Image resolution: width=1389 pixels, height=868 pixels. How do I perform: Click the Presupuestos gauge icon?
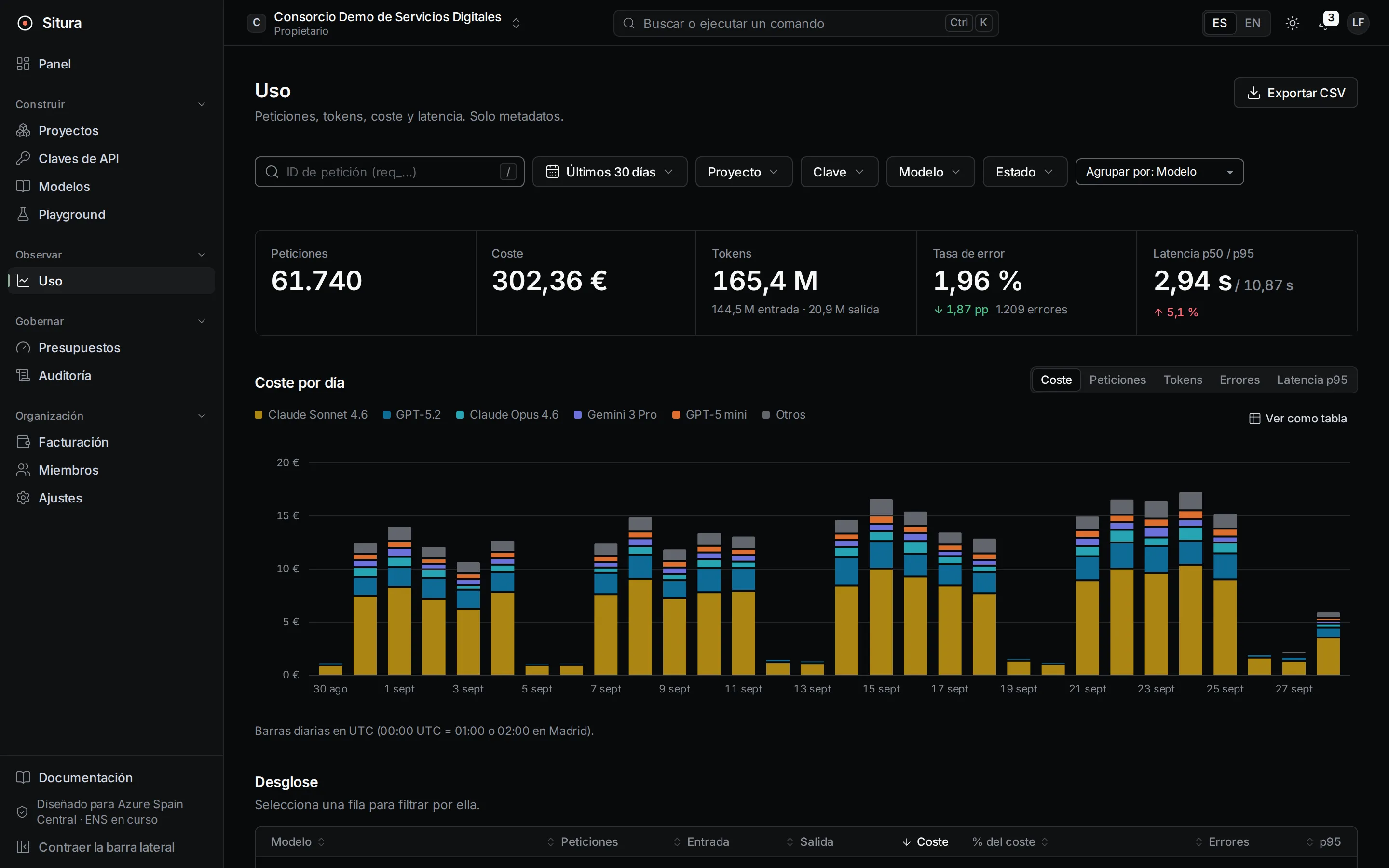pos(23,347)
